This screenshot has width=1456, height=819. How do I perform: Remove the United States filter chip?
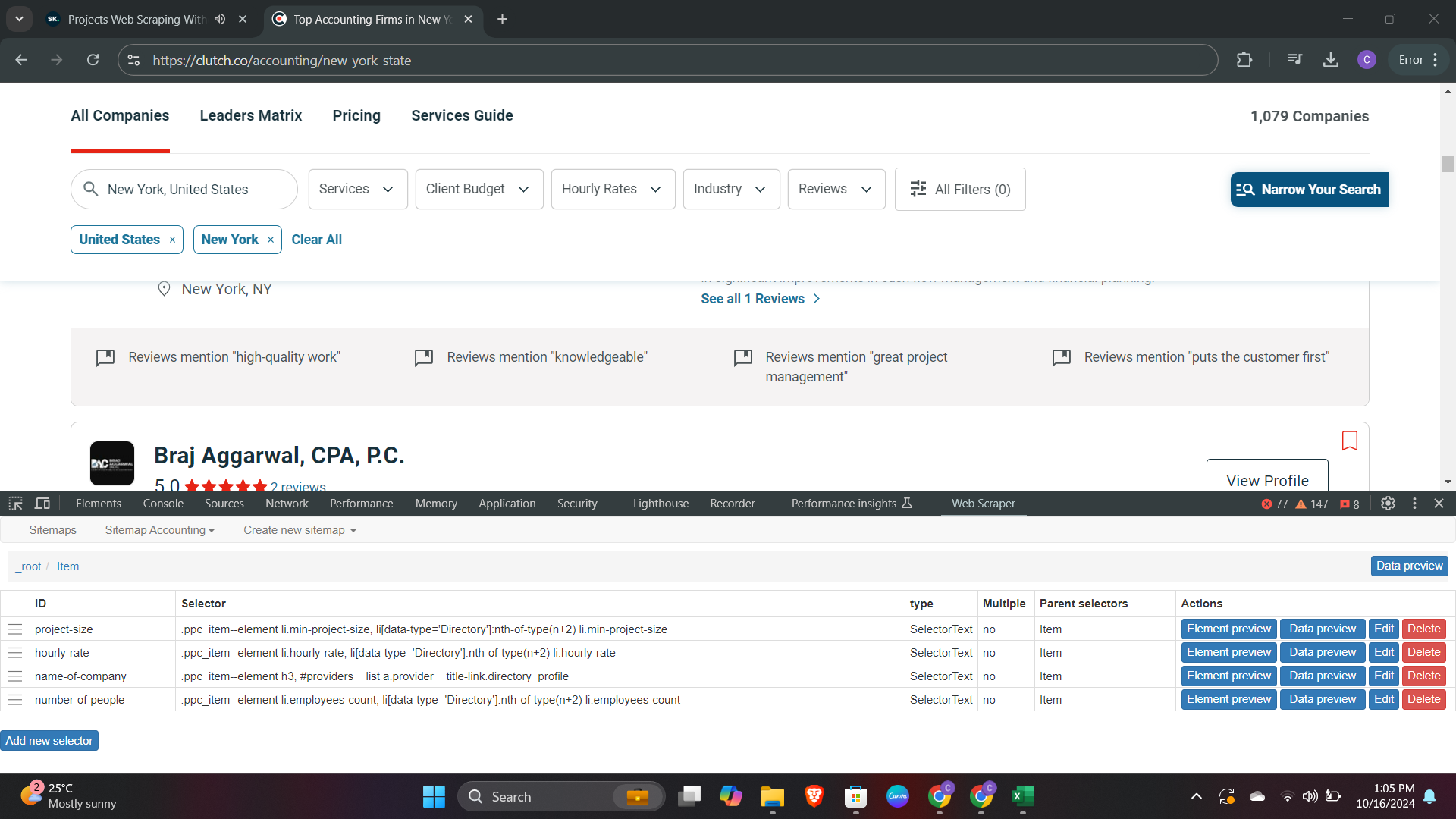click(x=172, y=240)
